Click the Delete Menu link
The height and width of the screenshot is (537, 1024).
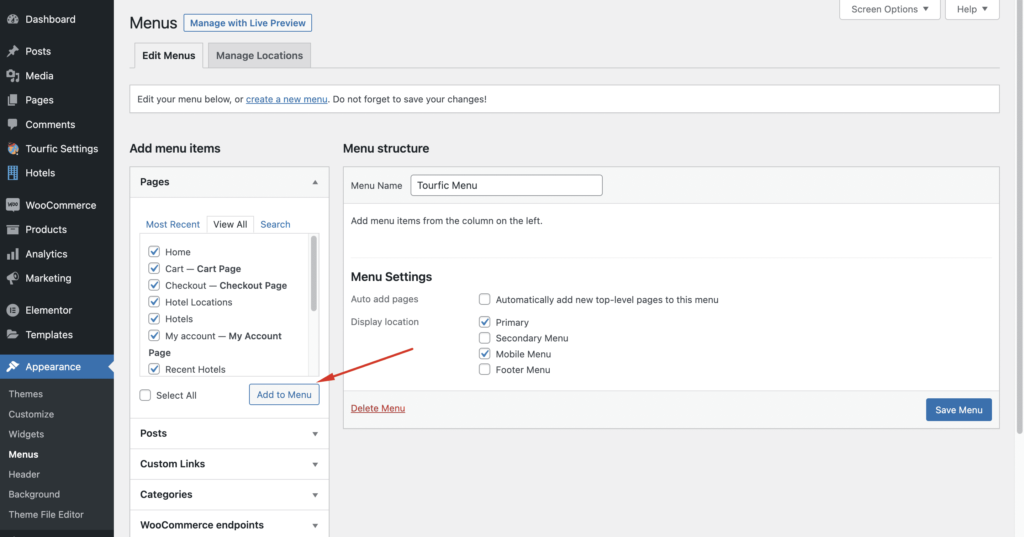pyautogui.click(x=377, y=408)
